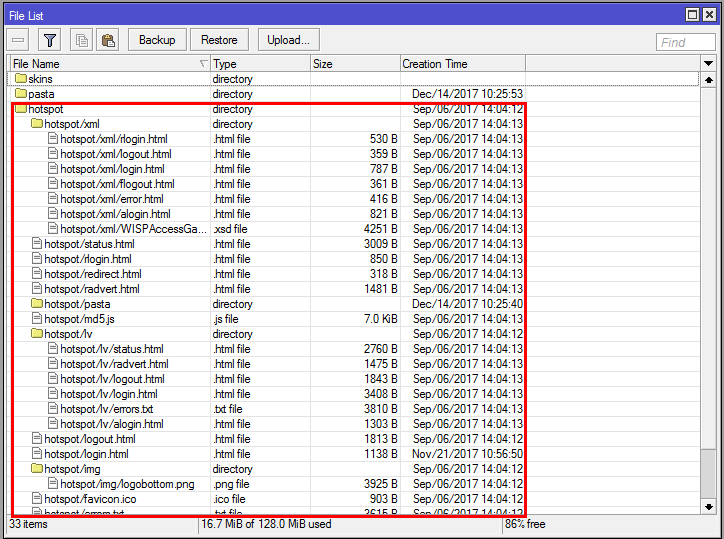Click the hotspot/radvert.html file icon
Screen dimensions: 724x539
point(37,289)
